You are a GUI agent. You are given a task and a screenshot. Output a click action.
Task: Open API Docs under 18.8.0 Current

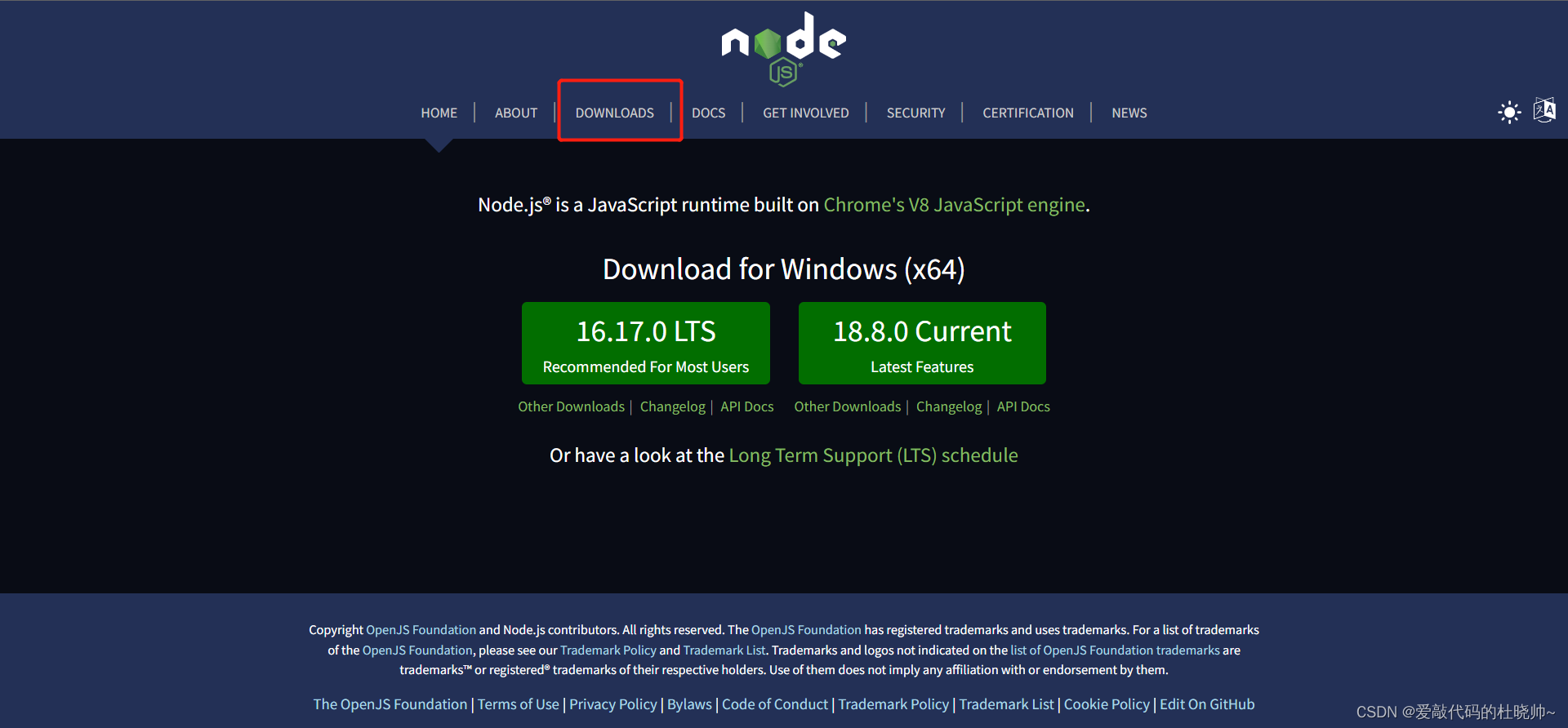coord(1023,406)
